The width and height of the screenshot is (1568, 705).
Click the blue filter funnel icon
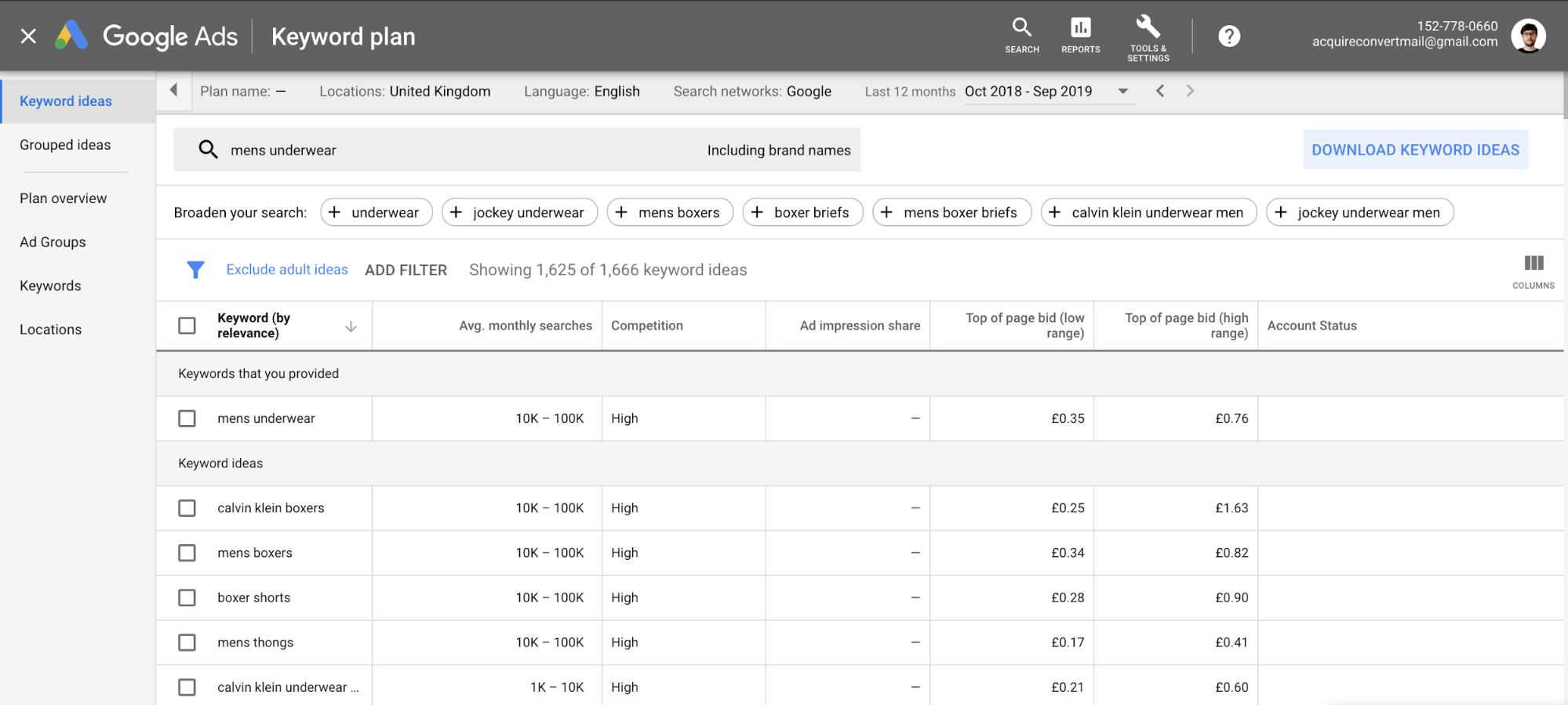tap(195, 270)
